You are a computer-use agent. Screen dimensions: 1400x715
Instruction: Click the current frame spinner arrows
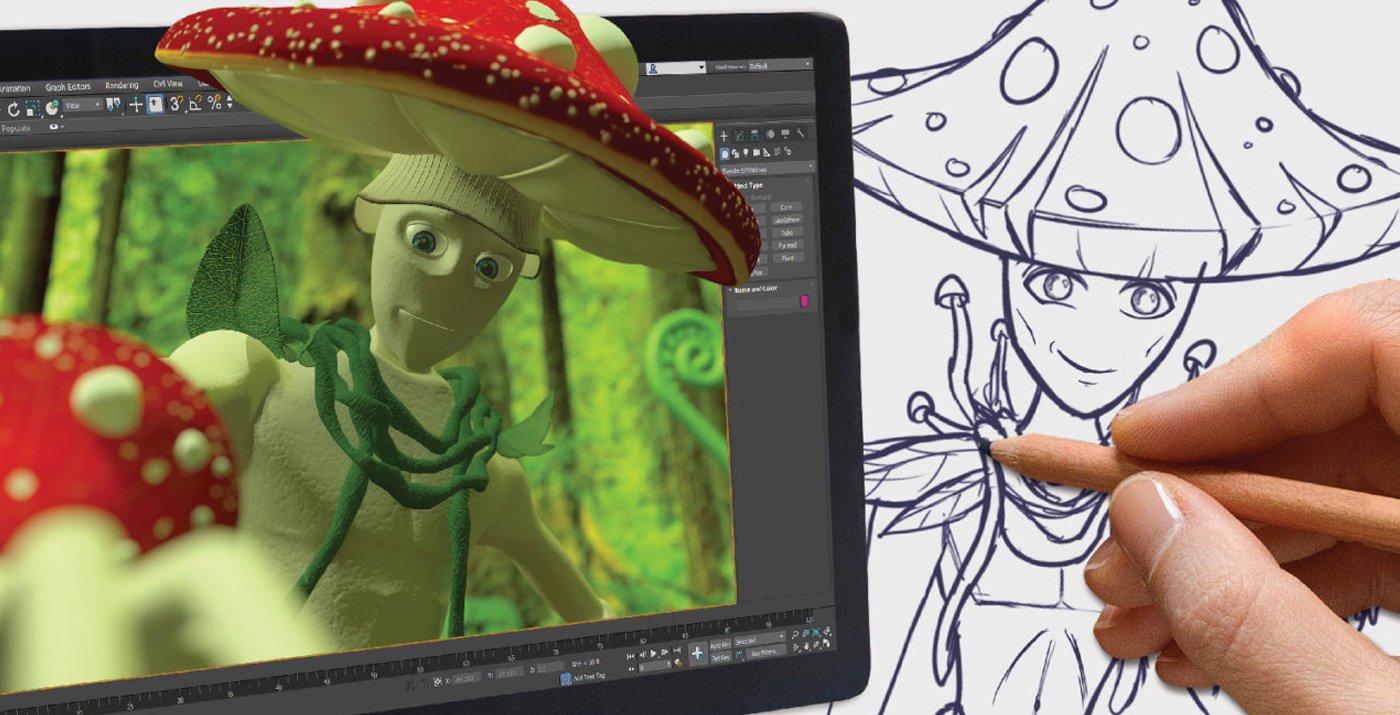click(669, 664)
